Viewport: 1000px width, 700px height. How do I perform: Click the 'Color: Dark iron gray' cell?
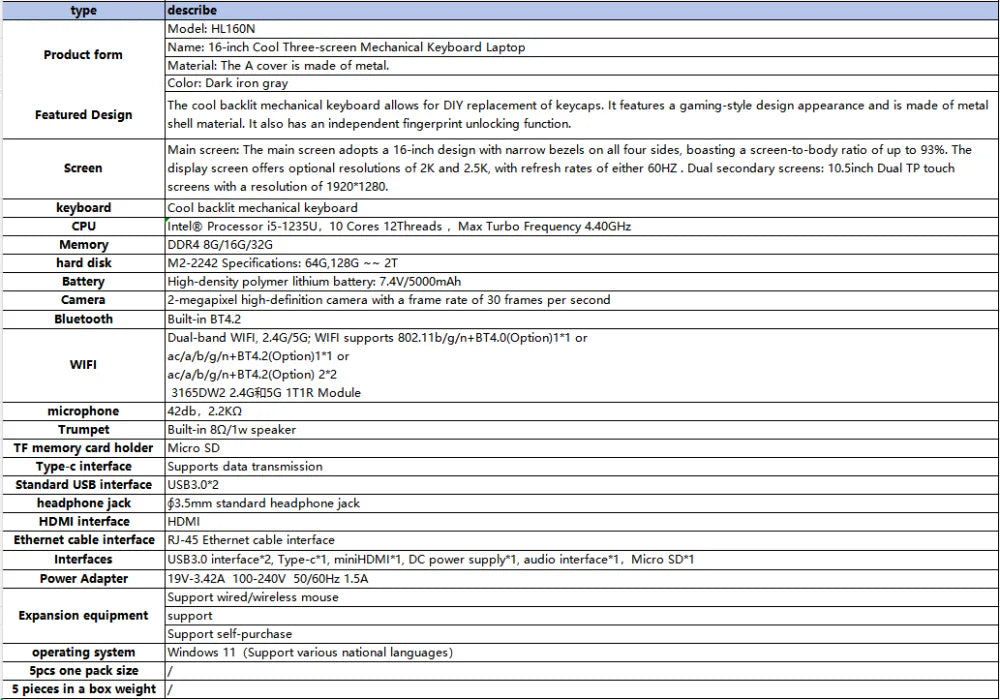tap(582, 84)
